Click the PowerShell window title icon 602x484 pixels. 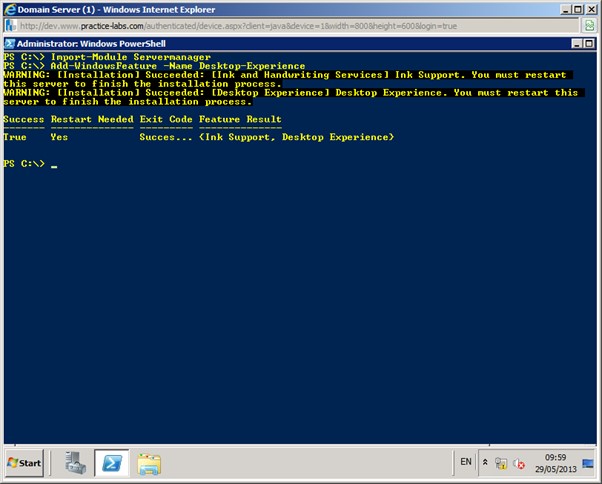coord(10,44)
